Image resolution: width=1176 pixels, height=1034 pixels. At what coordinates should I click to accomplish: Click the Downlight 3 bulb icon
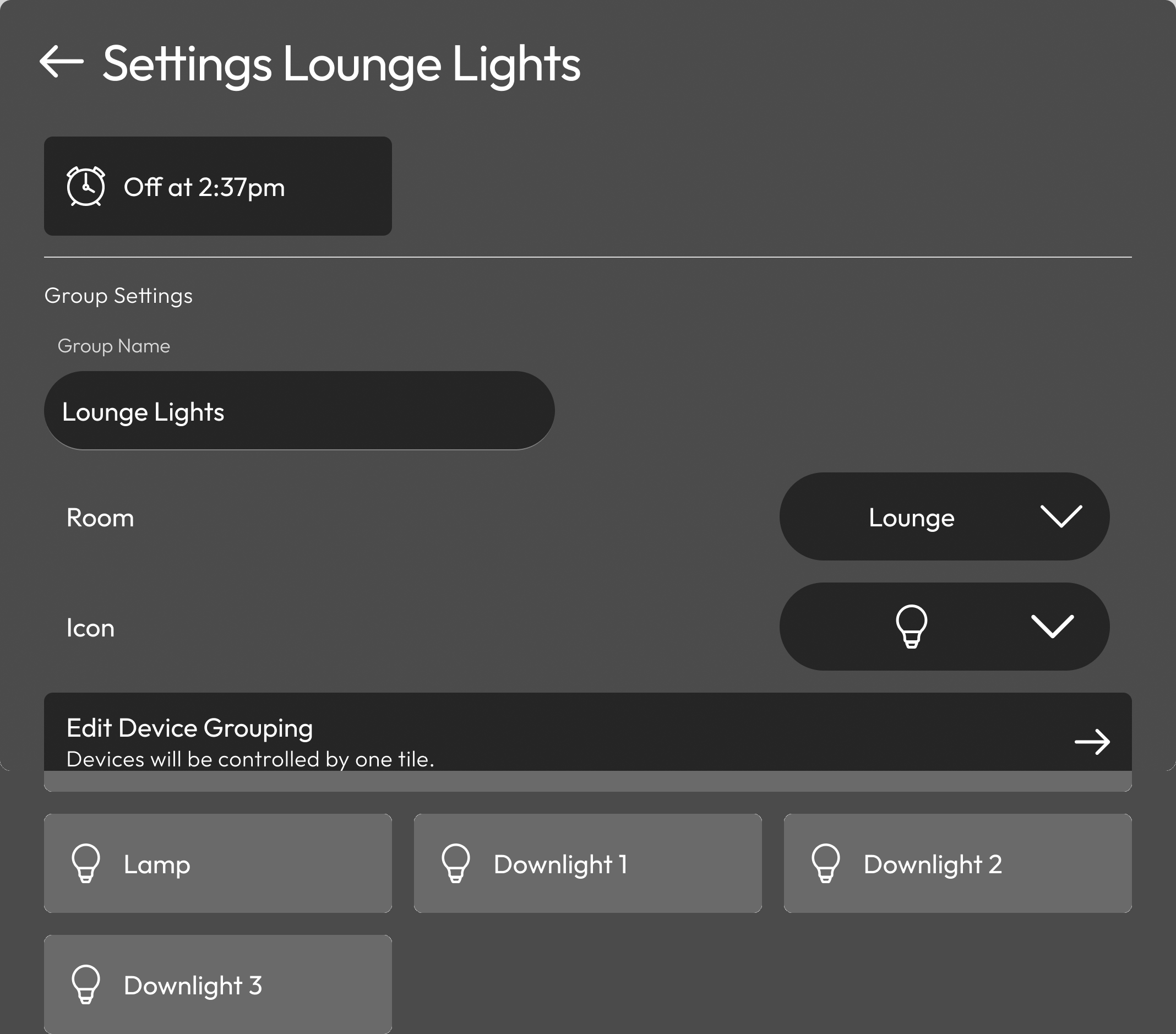(86, 984)
